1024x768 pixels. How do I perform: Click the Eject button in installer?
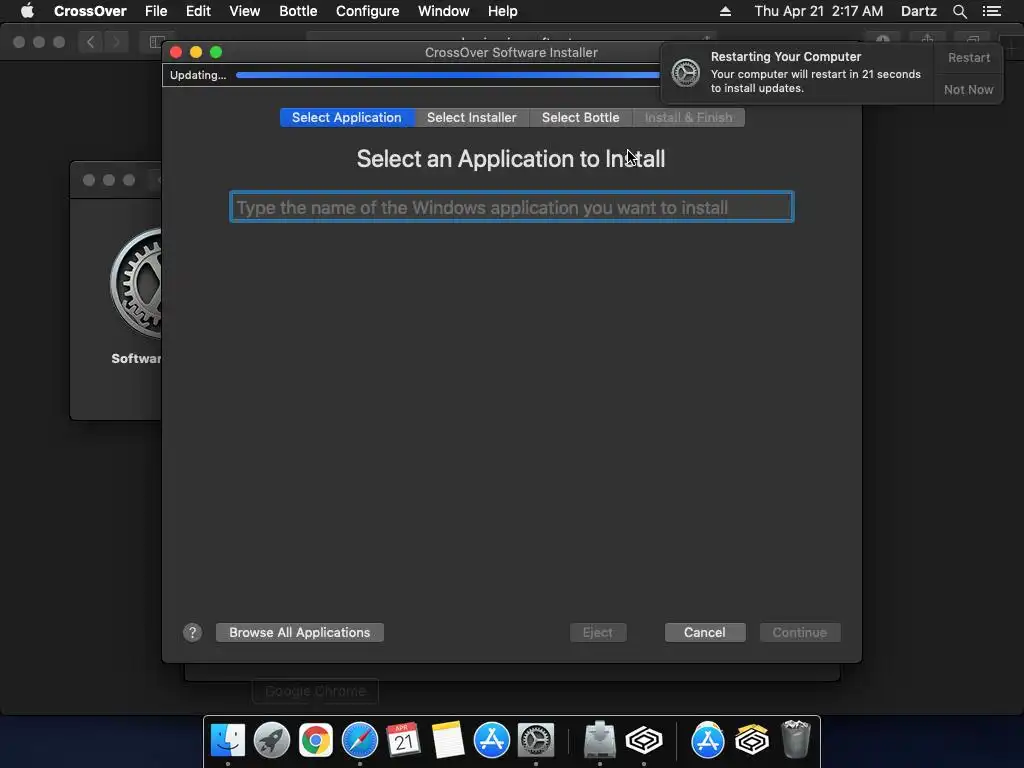(x=598, y=632)
